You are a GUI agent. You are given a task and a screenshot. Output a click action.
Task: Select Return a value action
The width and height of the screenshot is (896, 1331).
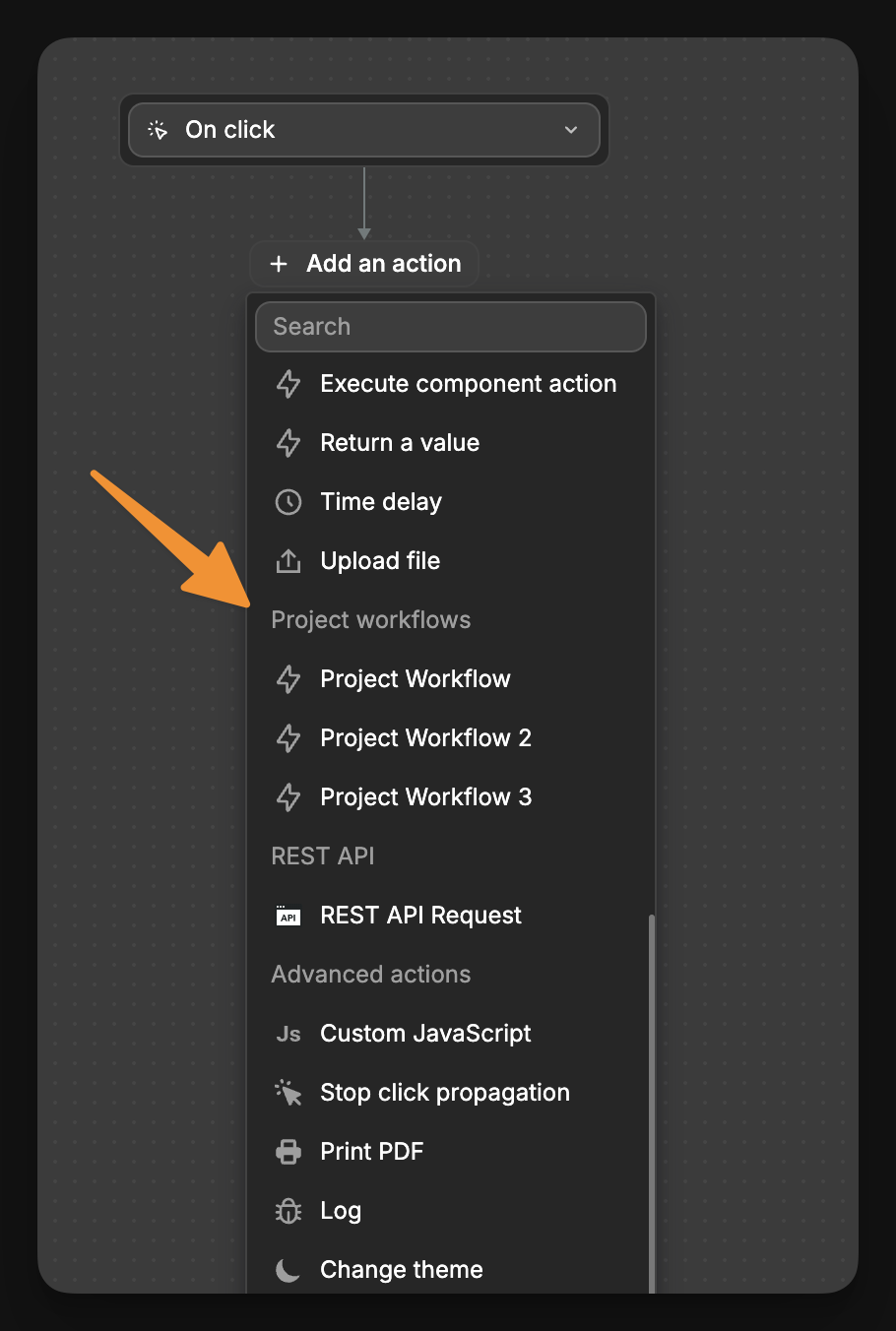point(399,443)
